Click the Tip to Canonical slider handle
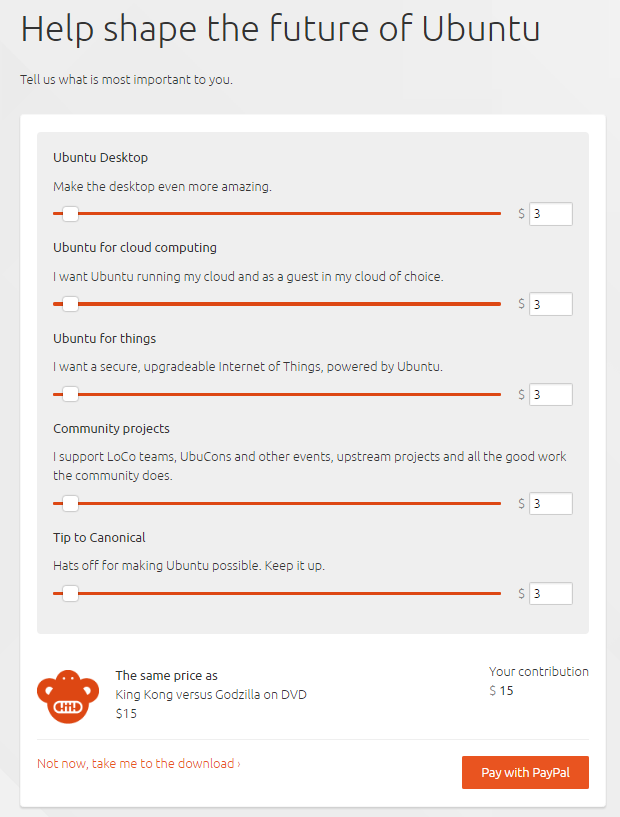 pos(70,594)
